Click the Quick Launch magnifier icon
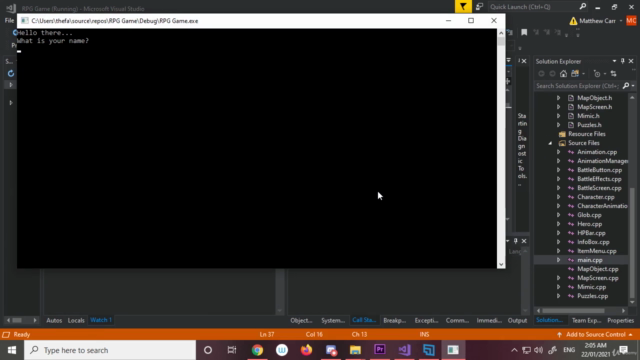 (583, 7)
